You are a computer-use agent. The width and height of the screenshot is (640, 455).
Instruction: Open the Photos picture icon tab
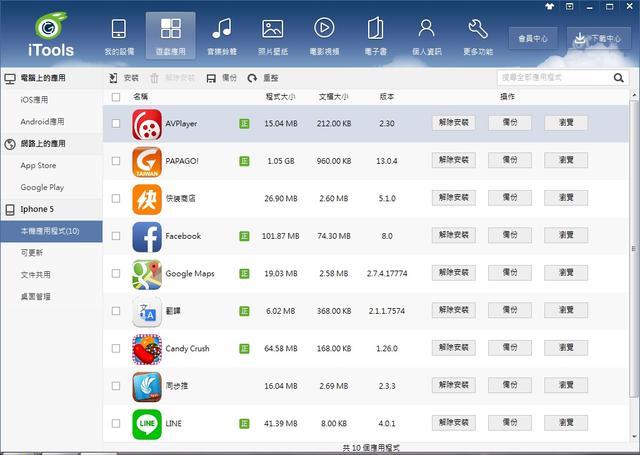[273, 36]
